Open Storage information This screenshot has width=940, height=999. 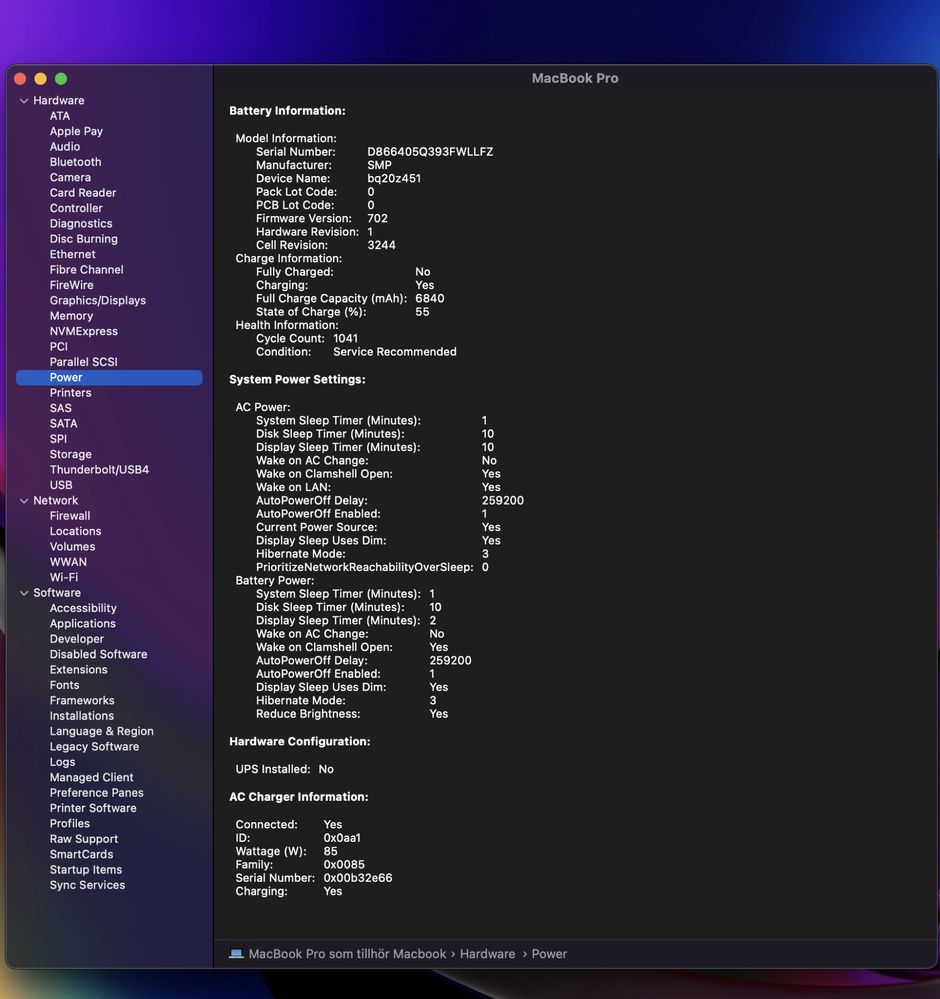point(71,454)
